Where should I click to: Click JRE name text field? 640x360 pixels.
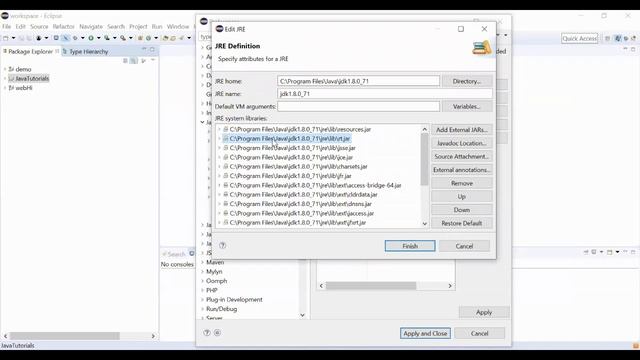coord(384,94)
